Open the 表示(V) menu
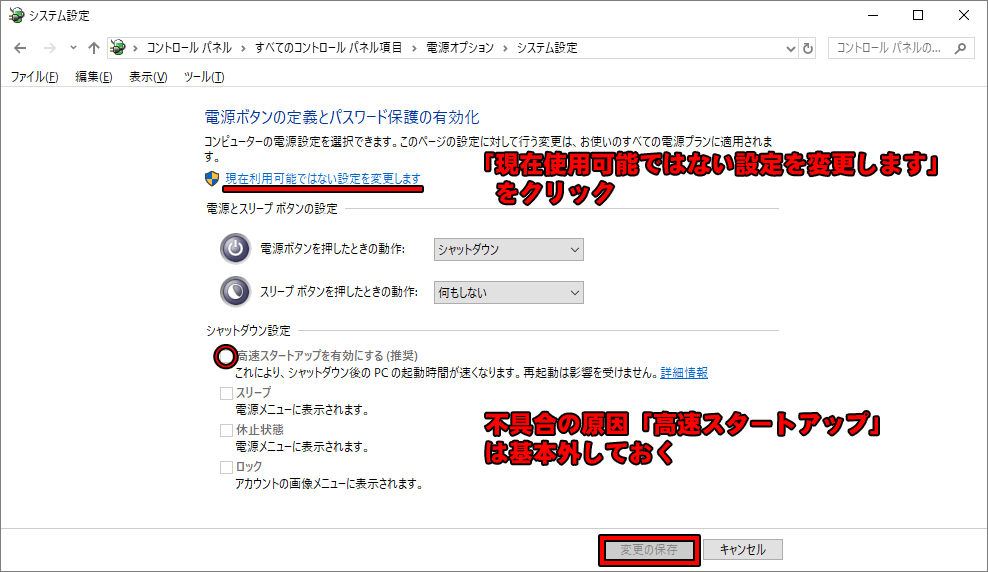Screen dimensions: 988x572 tap(148, 77)
